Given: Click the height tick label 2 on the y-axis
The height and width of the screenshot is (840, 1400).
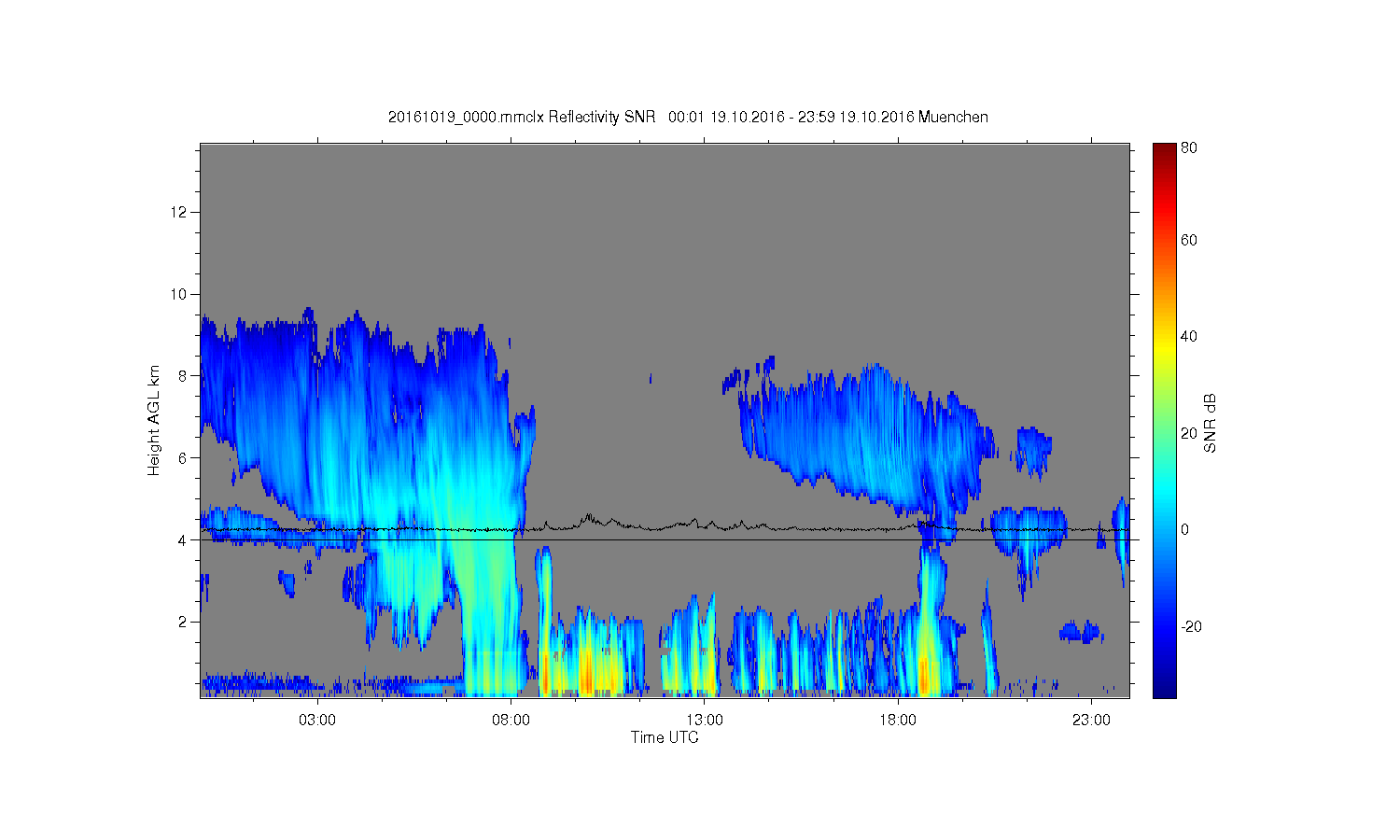Looking at the screenshot, I should (184, 622).
